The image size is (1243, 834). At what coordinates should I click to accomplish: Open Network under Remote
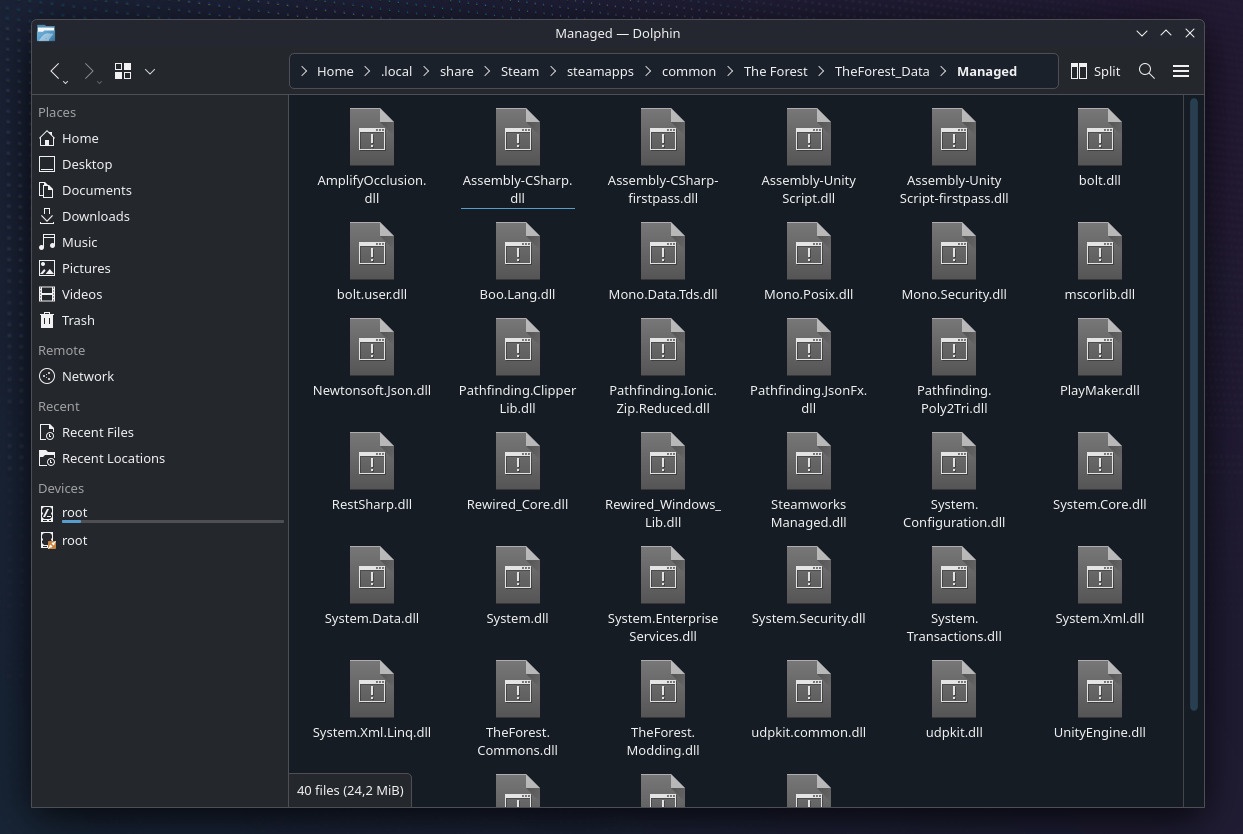click(x=160, y=376)
